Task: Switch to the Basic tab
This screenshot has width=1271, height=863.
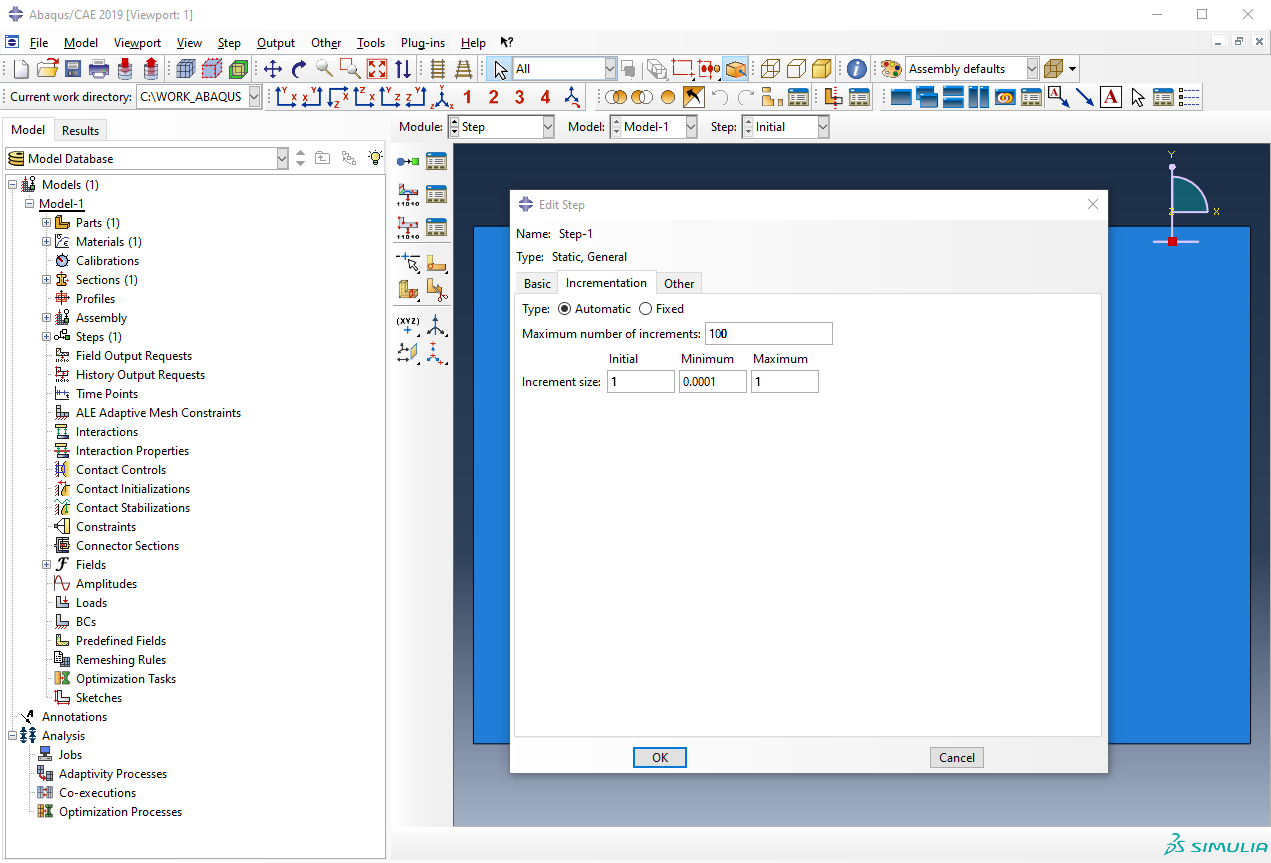Action: coord(537,284)
